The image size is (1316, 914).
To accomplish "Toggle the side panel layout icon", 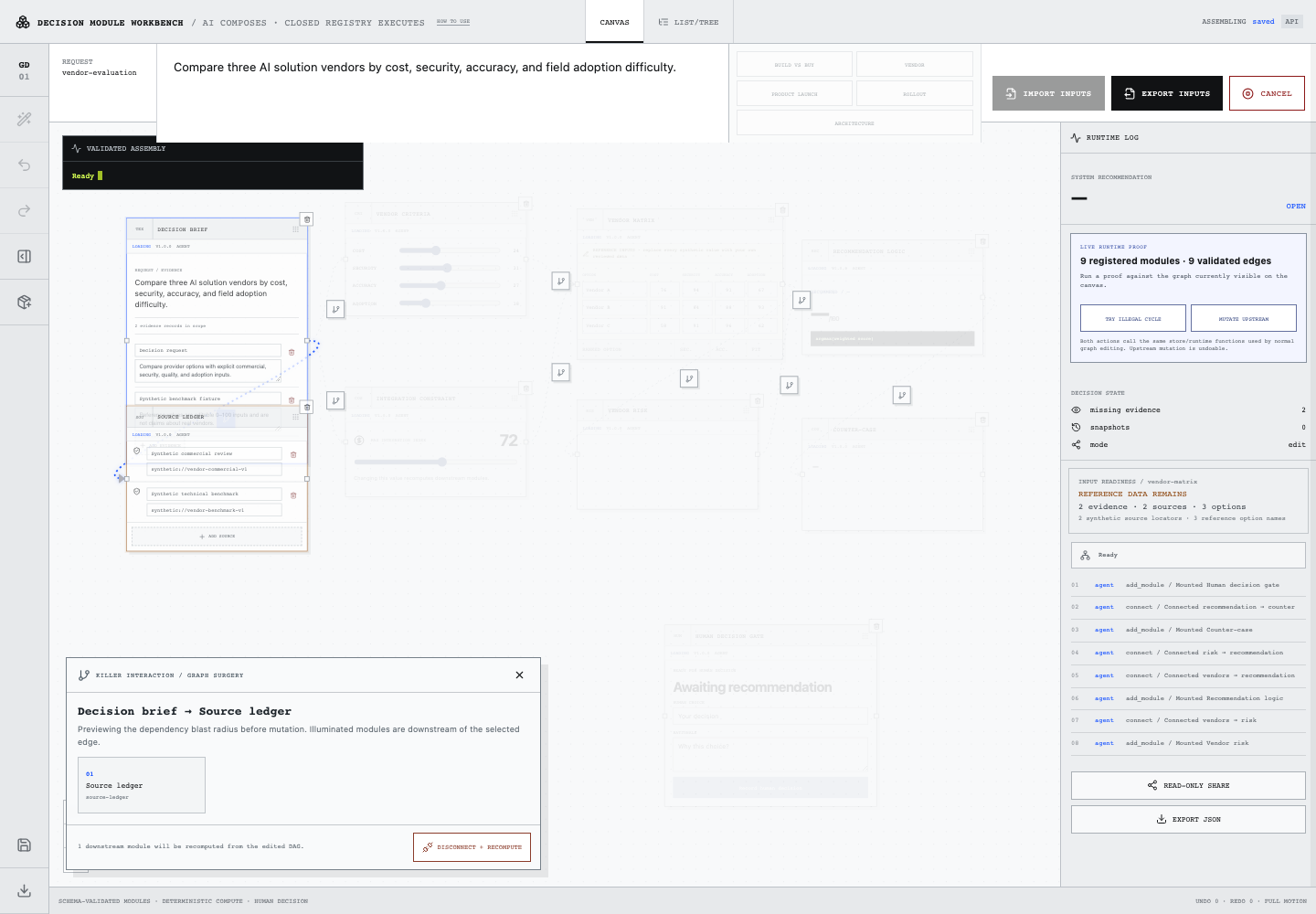I will coord(25,256).
